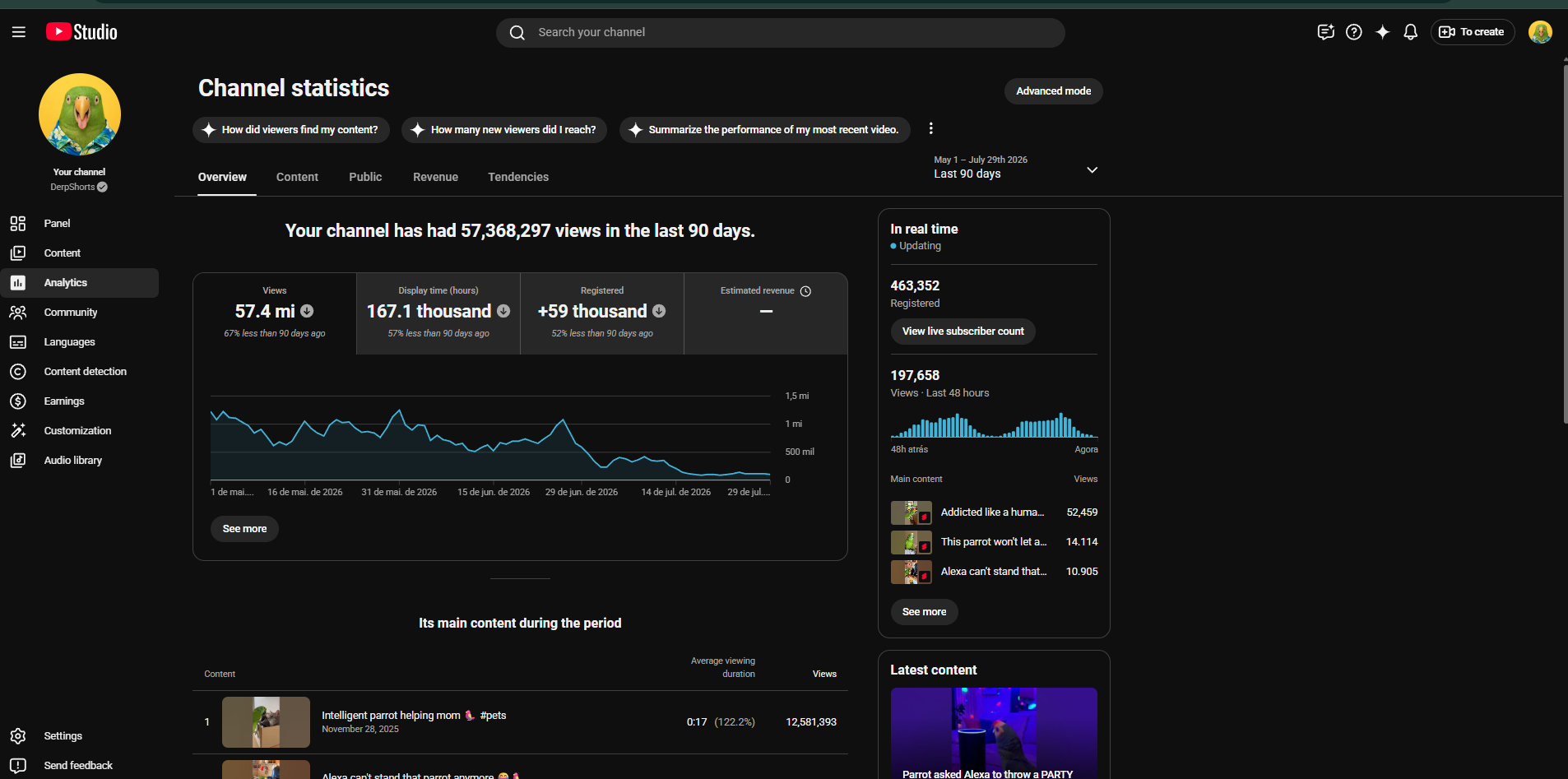The height and width of the screenshot is (779, 1568).
Task: Open 'This parrot won't let a...' video thumbnail
Action: click(912, 542)
